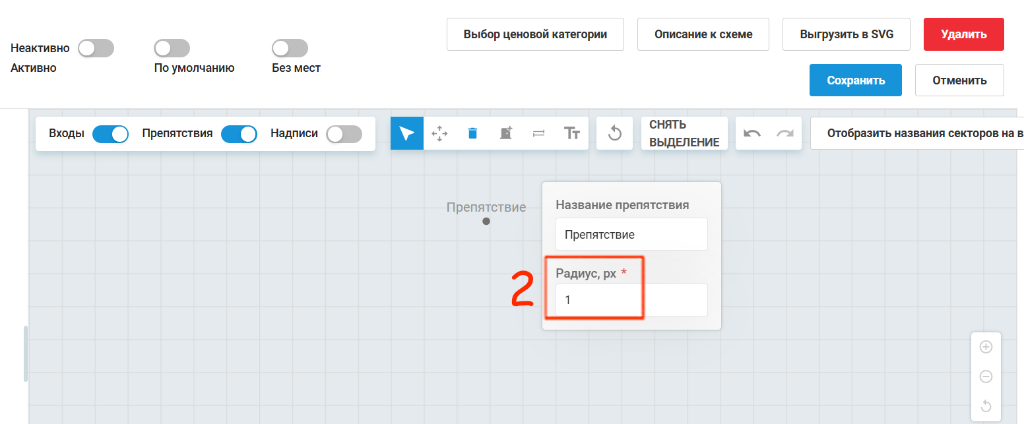Image resolution: width=1024 pixels, height=424 pixels.
Task: Click the rotate reset icon in toolbar
Action: point(614,133)
